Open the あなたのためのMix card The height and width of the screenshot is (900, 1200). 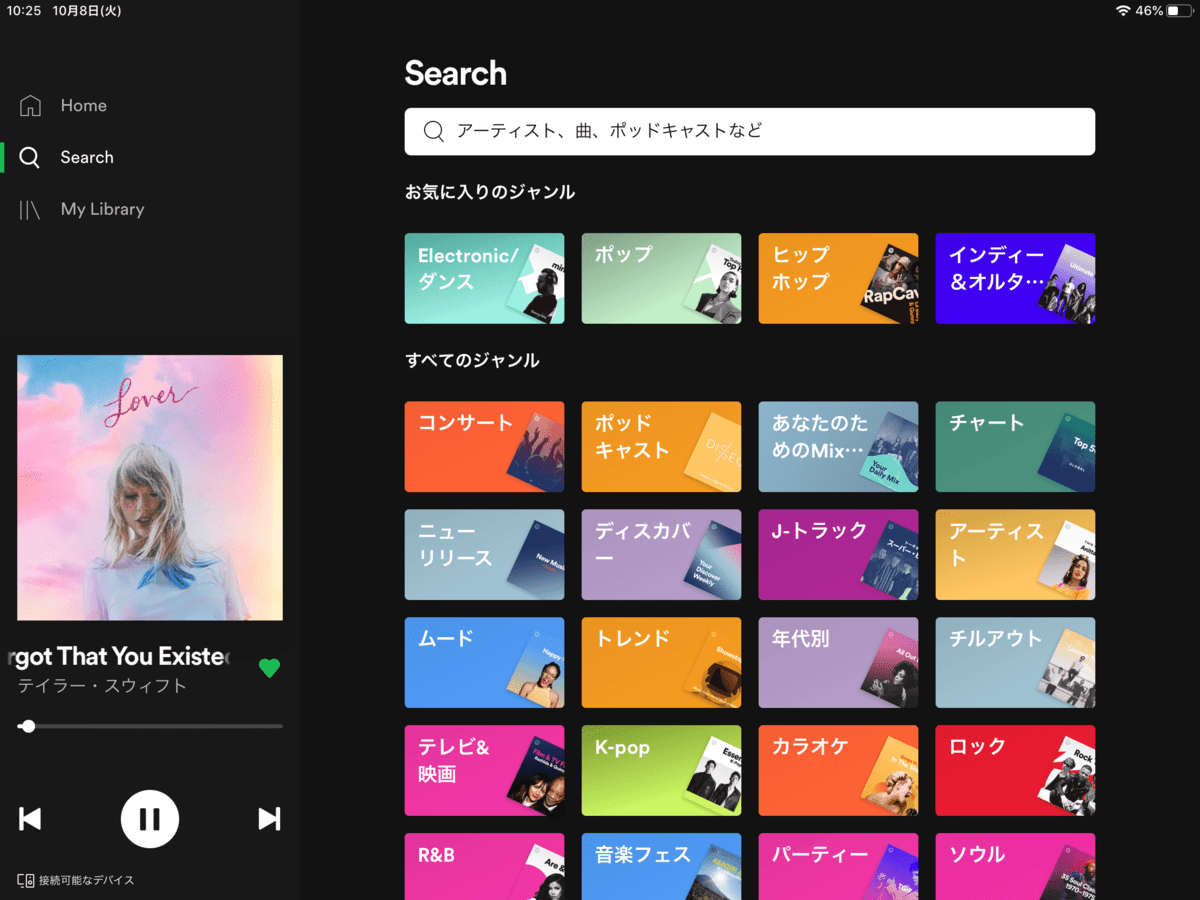[x=838, y=447]
